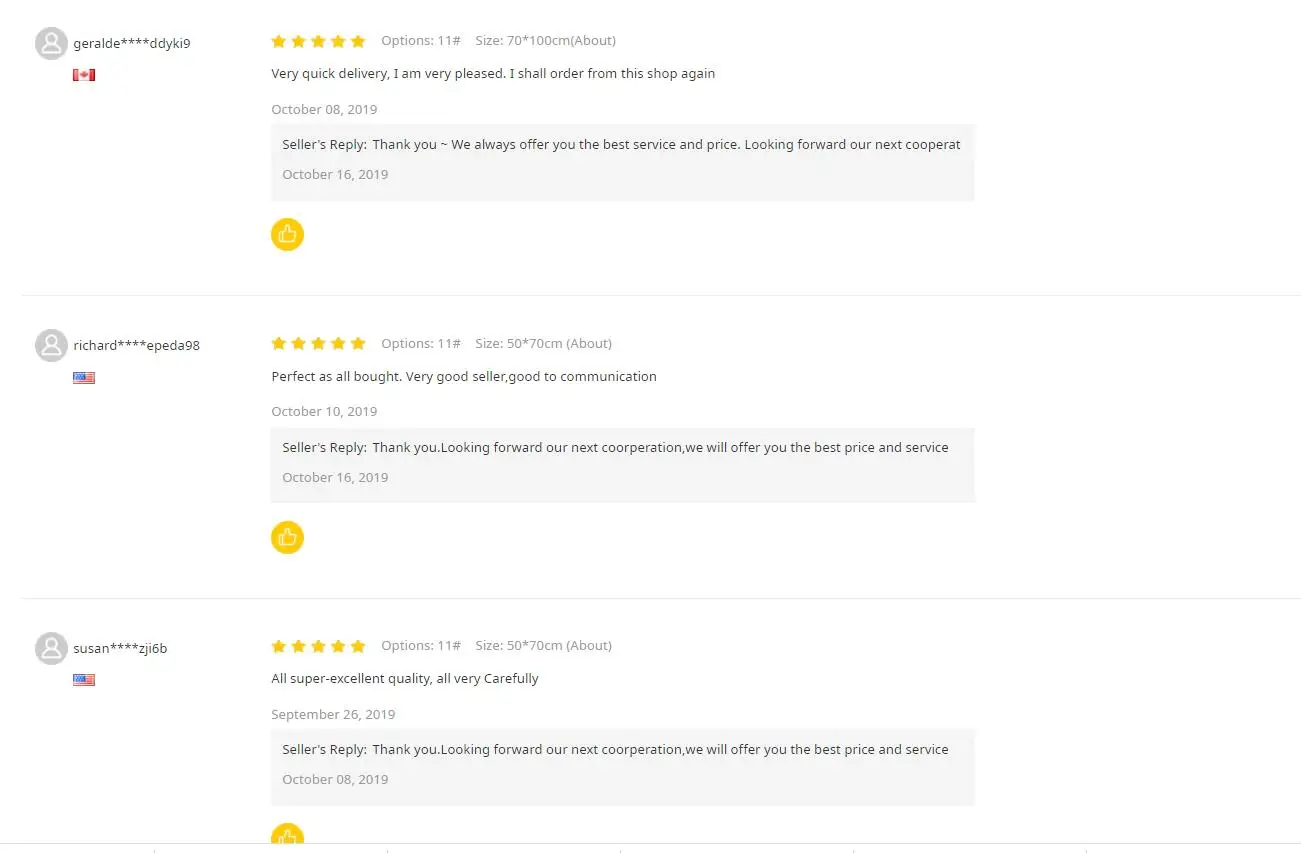Click the 'All super-excellent quality' review text
The width and height of the screenshot is (1301, 853).
(405, 678)
